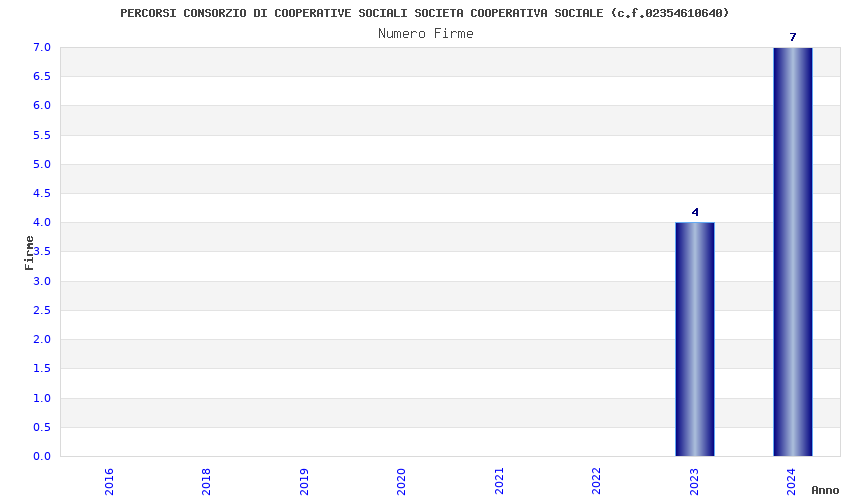This screenshot has width=850, height=500.
Task: Click the 2024 x-axis year label
Action: coord(791,482)
